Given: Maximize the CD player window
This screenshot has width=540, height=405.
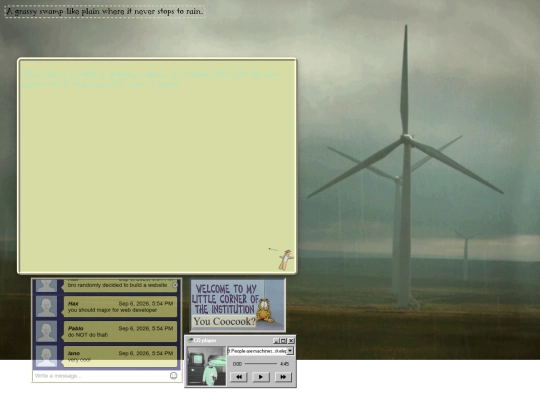Looking at the screenshot, I should [283, 341].
